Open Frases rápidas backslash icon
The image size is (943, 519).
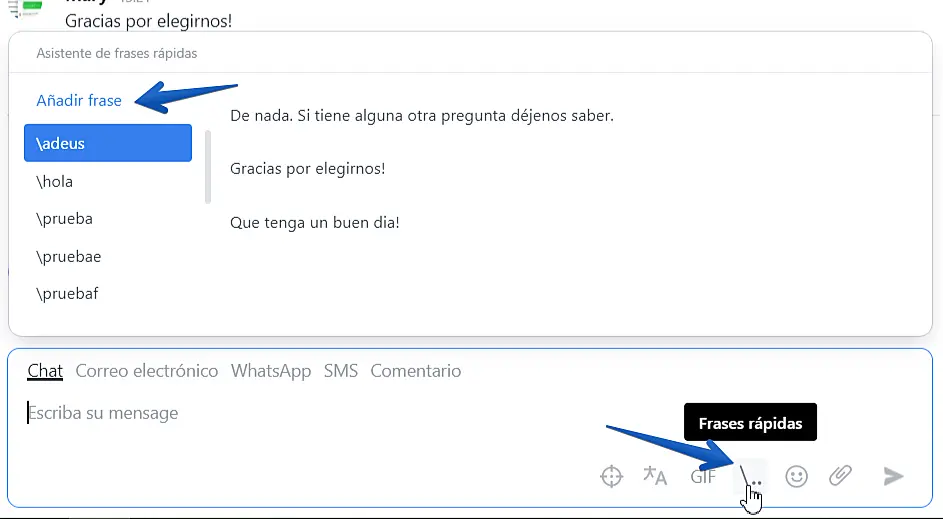click(x=750, y=476)
